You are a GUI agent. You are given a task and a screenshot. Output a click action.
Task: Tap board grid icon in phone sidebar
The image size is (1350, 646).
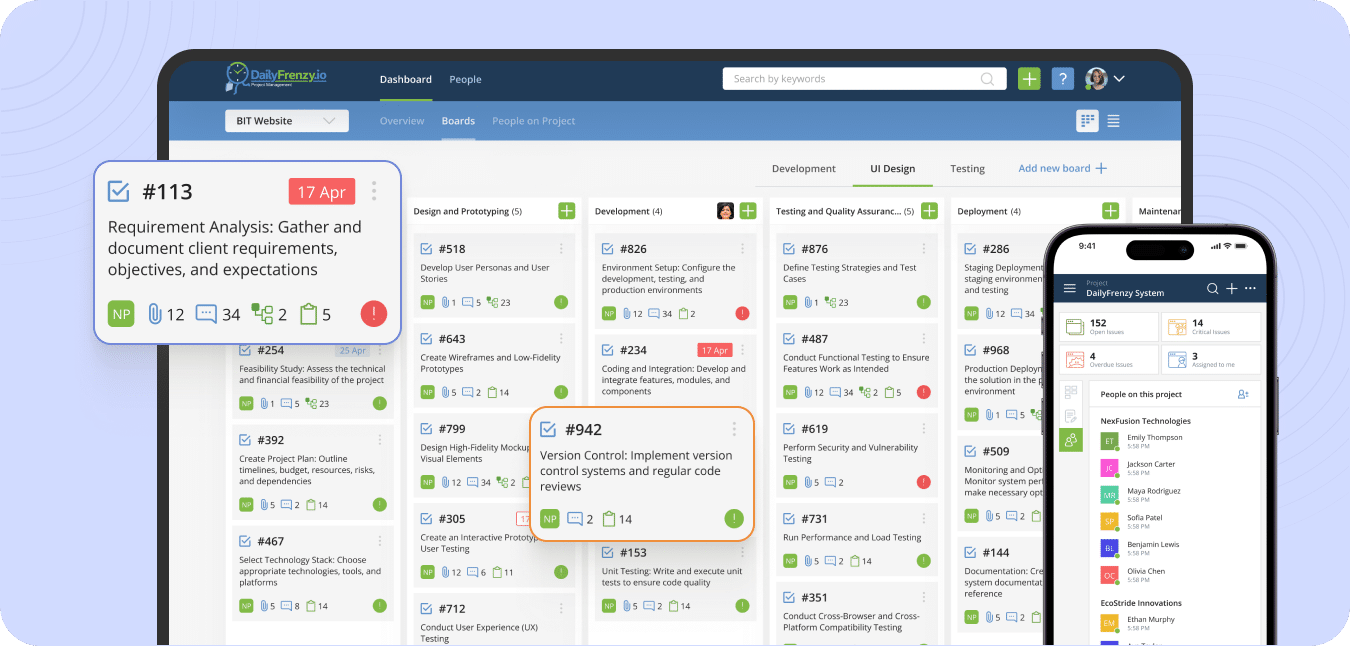[x=1071, y=392]
